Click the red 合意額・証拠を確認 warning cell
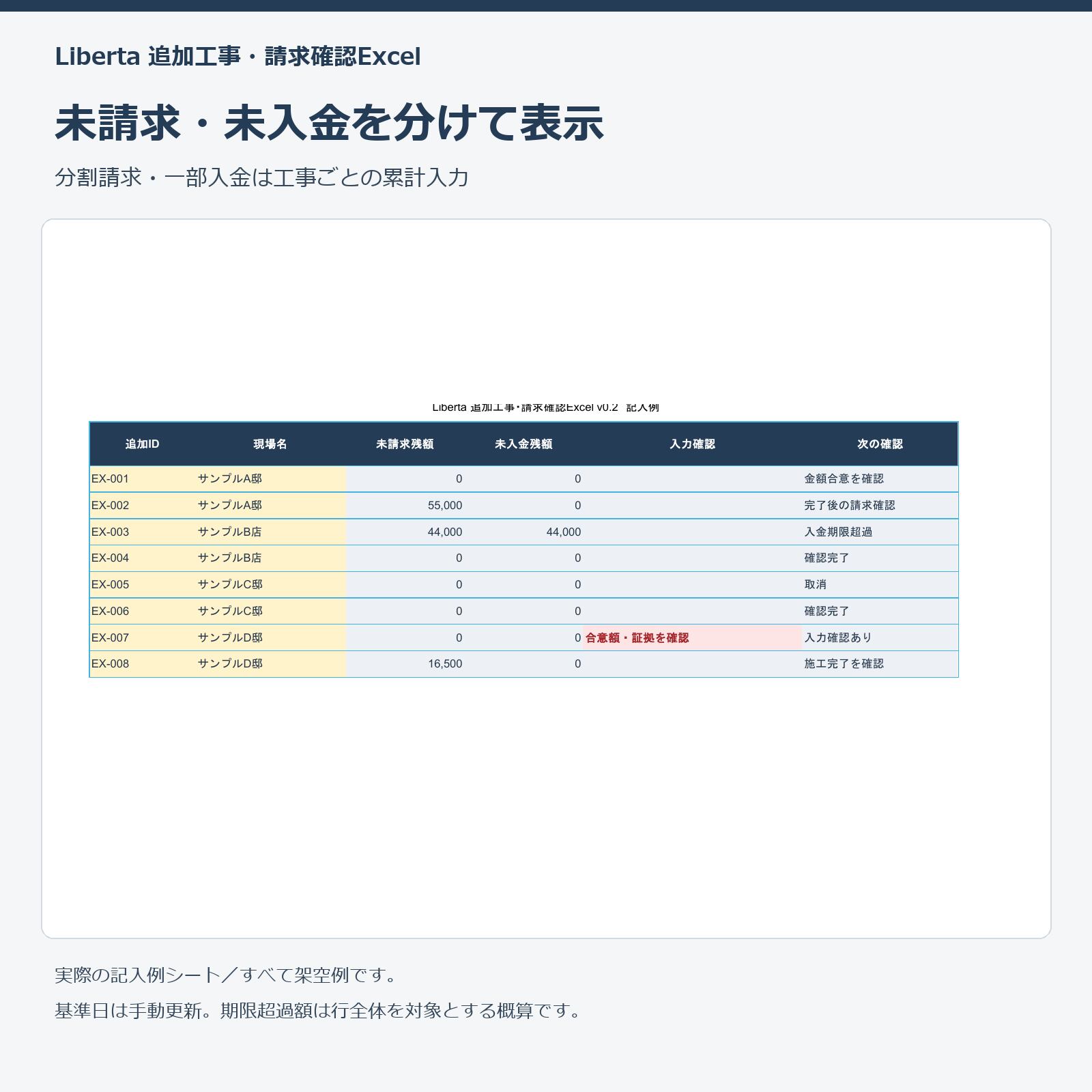The image size is (1092, 1092). 693,638
